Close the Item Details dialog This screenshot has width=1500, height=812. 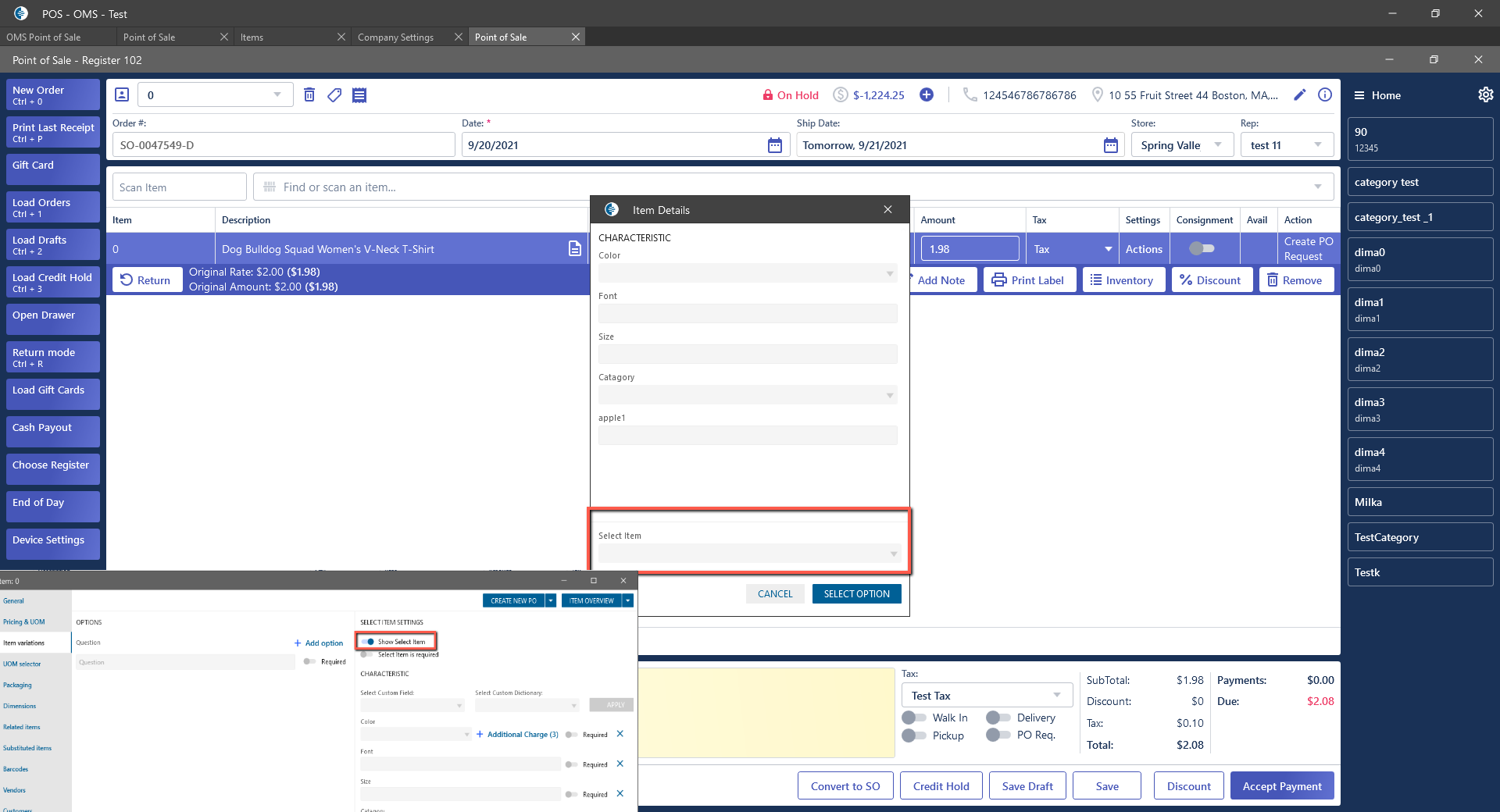(887, 209)
